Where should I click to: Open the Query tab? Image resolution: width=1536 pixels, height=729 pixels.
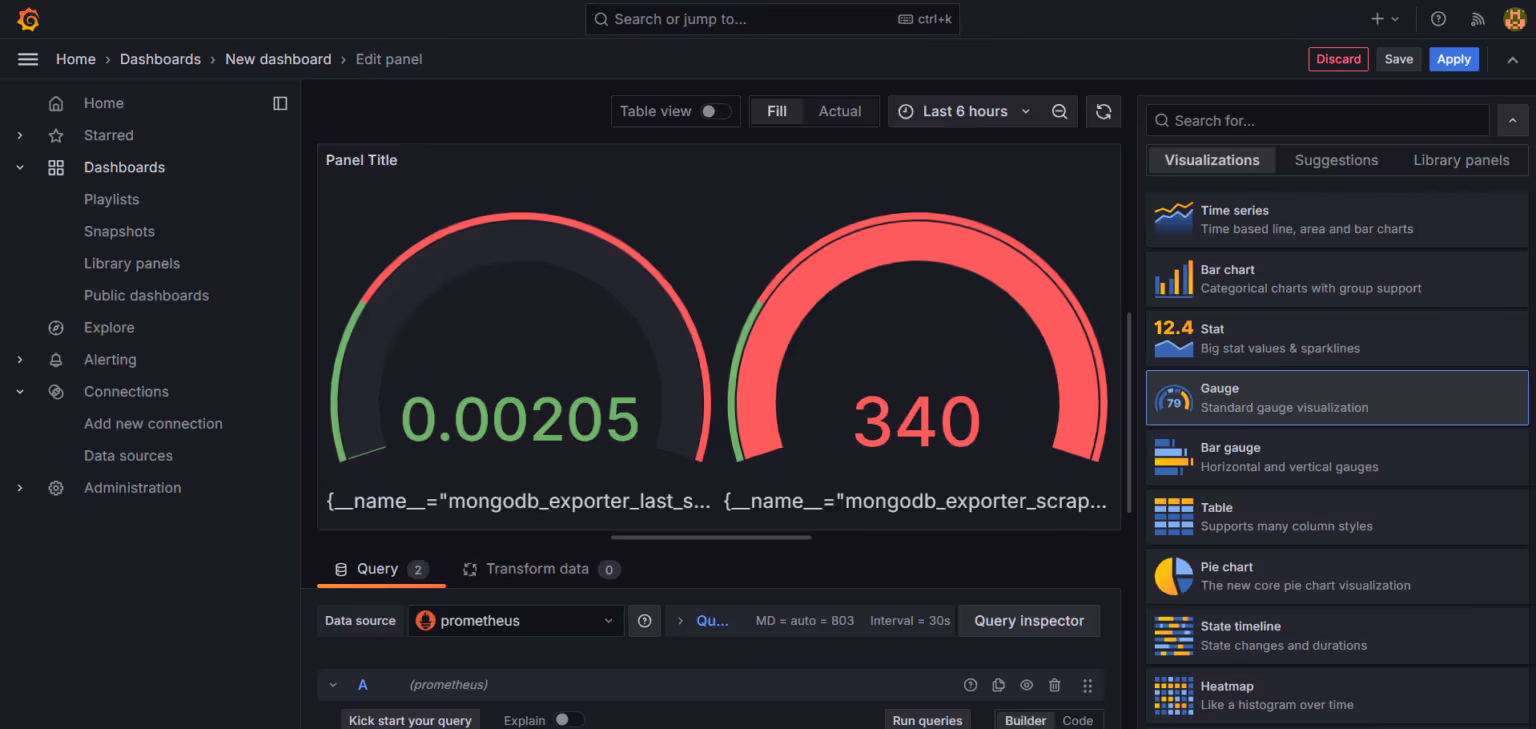(x=381, y=569)
